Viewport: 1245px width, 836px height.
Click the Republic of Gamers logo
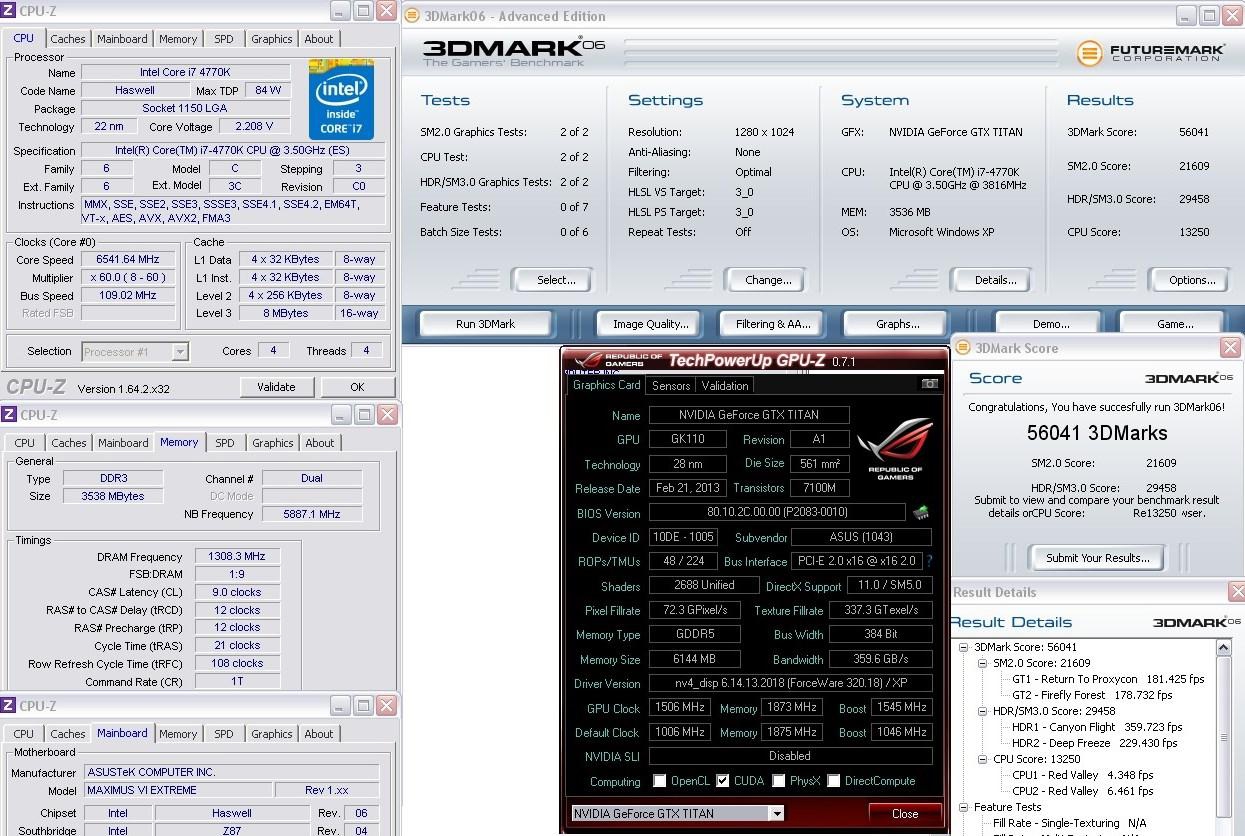894,448
